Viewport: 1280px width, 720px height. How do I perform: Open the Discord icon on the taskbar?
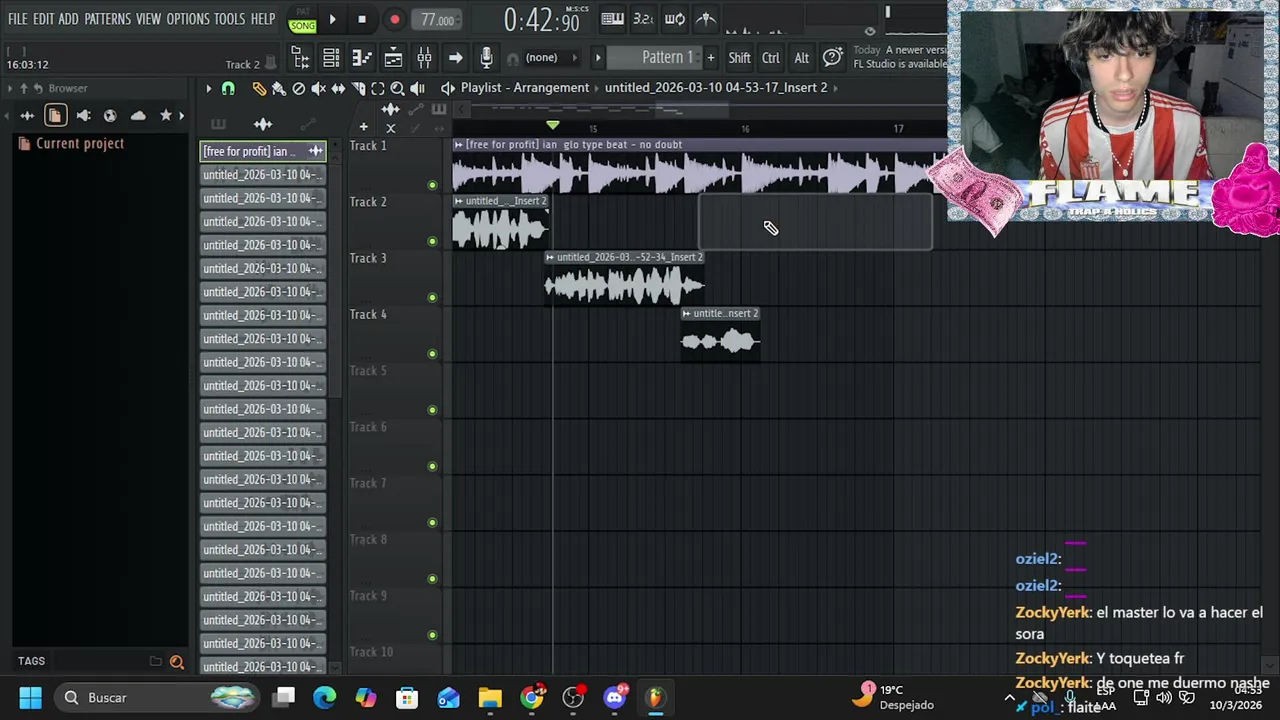click(615, 697)
